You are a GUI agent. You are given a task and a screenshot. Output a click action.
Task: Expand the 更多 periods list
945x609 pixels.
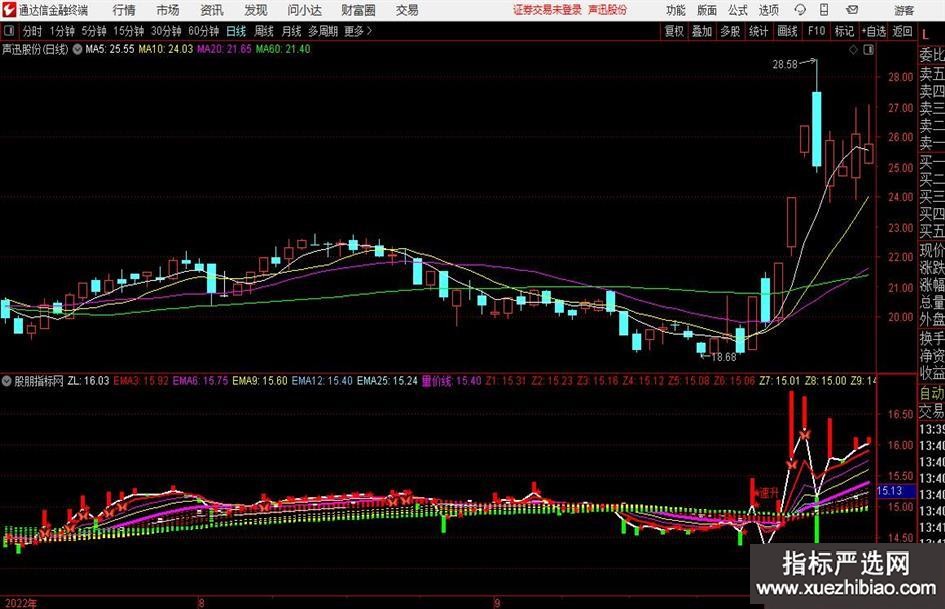pyautogui.click(x=359, y=31)
